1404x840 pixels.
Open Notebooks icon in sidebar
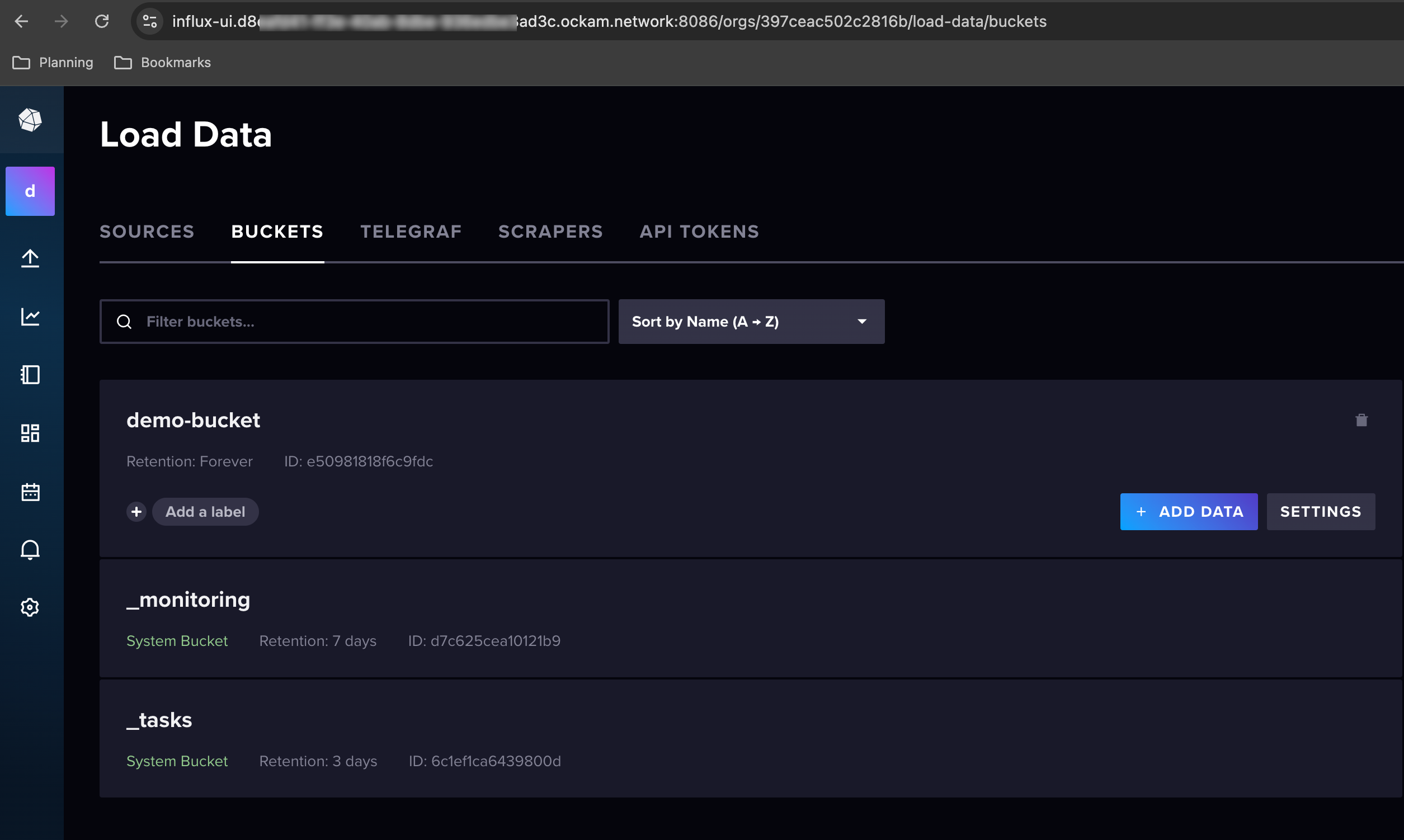30,375
